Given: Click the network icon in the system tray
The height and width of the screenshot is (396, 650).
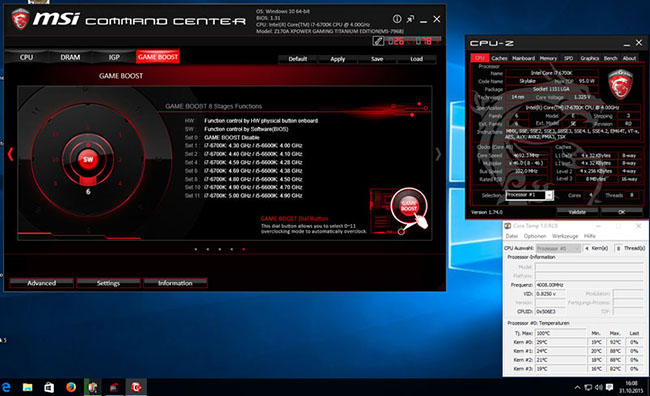Looking at the screenshot, I should tap(588, 388).
